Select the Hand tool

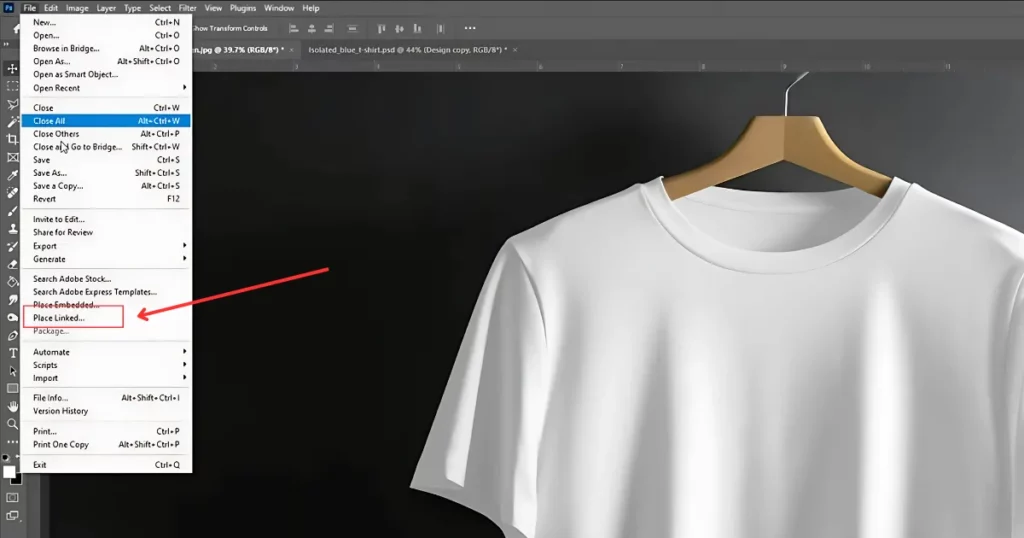pos(13,407)
